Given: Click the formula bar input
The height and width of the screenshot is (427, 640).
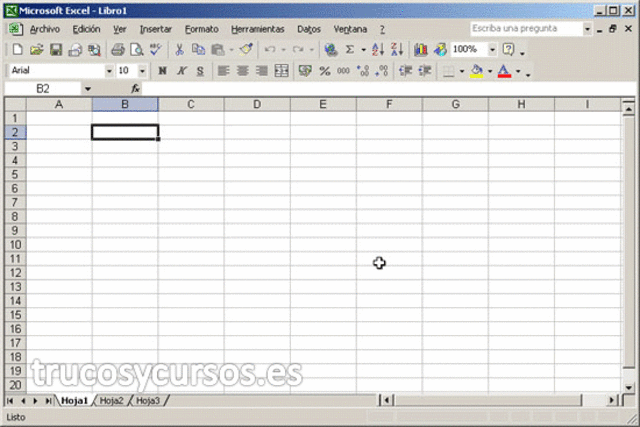Looking at the screenshot, I should coord(390,89).
